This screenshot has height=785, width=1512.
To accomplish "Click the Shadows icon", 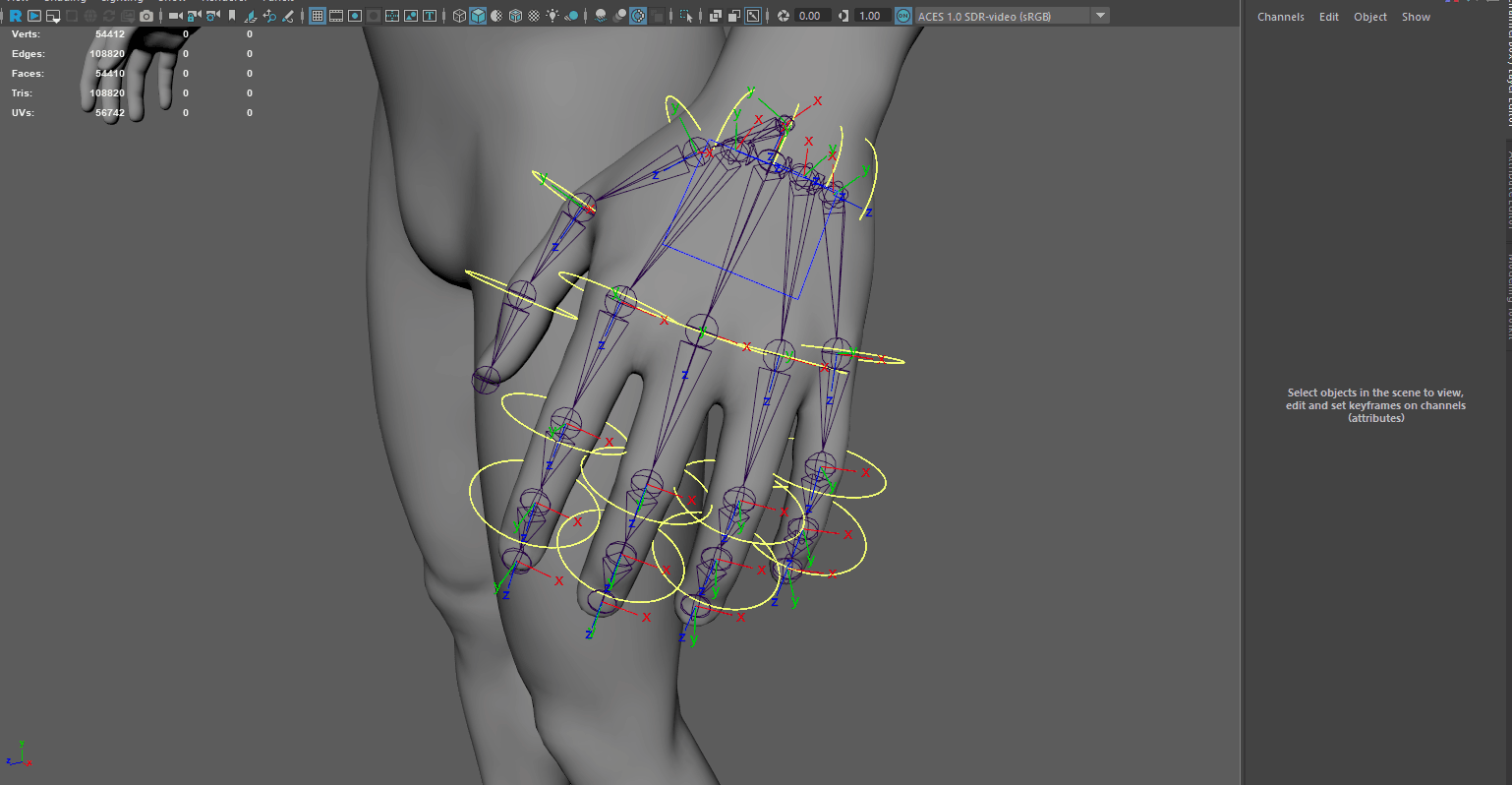I will click(571, 16).
